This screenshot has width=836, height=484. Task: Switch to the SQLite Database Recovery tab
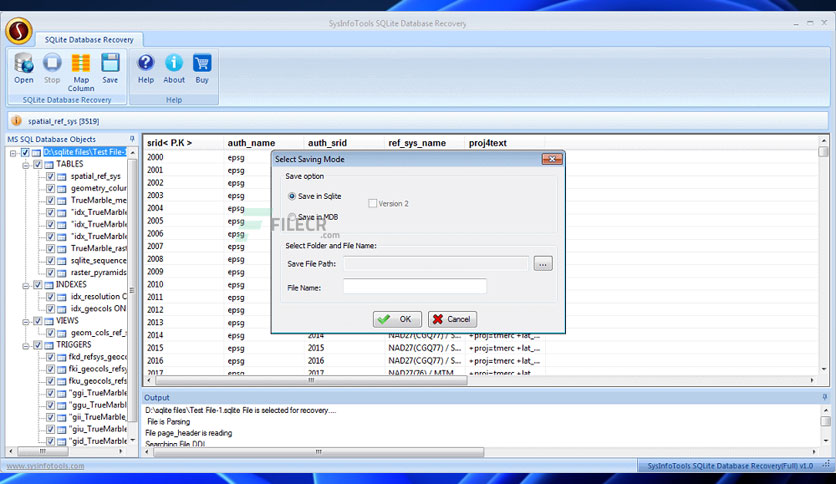click(89, 39)
